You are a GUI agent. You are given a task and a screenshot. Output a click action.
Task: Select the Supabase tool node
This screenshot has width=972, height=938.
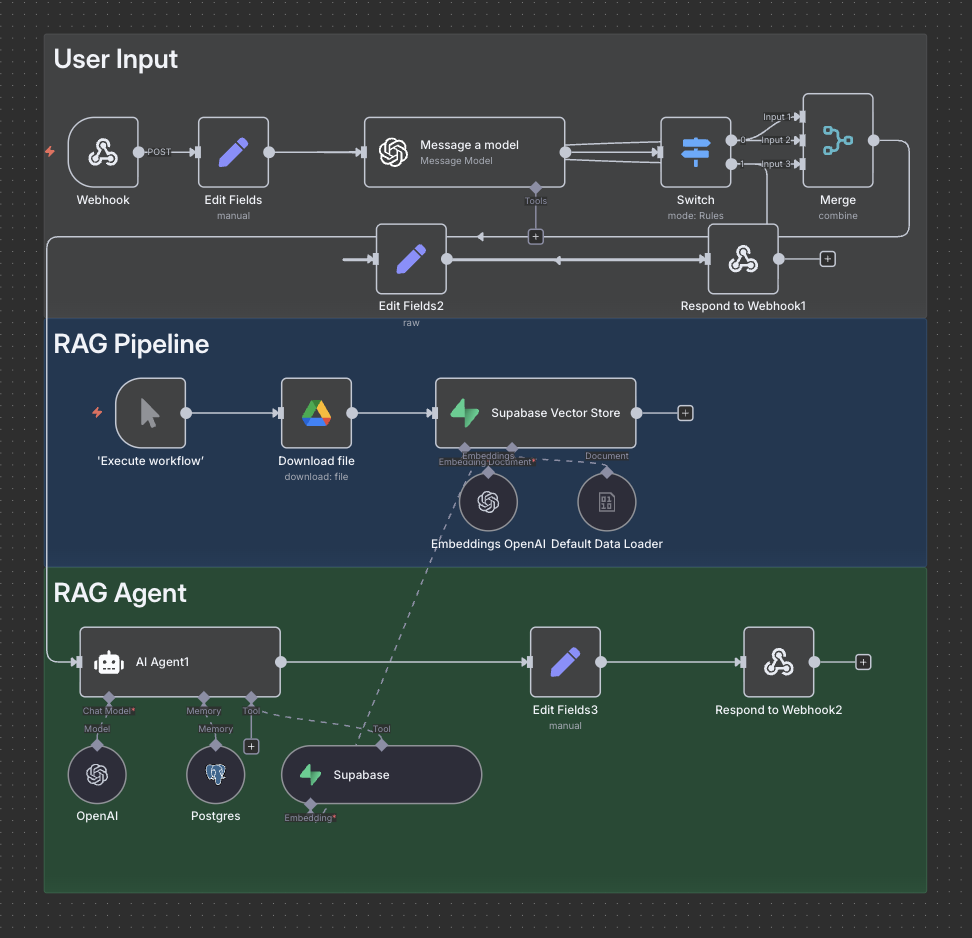(x=381, y=775)
